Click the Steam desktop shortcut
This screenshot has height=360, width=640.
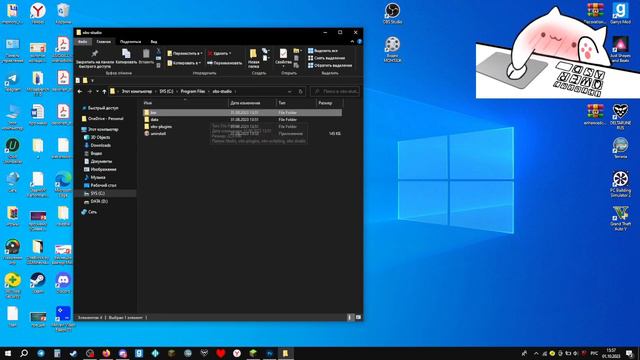point(38,283)
